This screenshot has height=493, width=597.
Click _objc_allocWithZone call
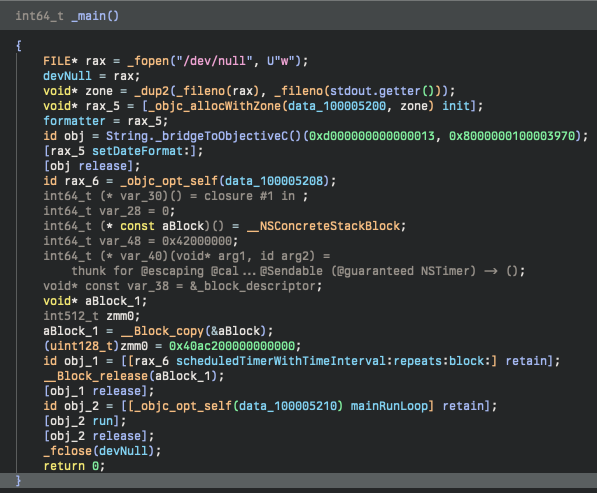(214, 106)
